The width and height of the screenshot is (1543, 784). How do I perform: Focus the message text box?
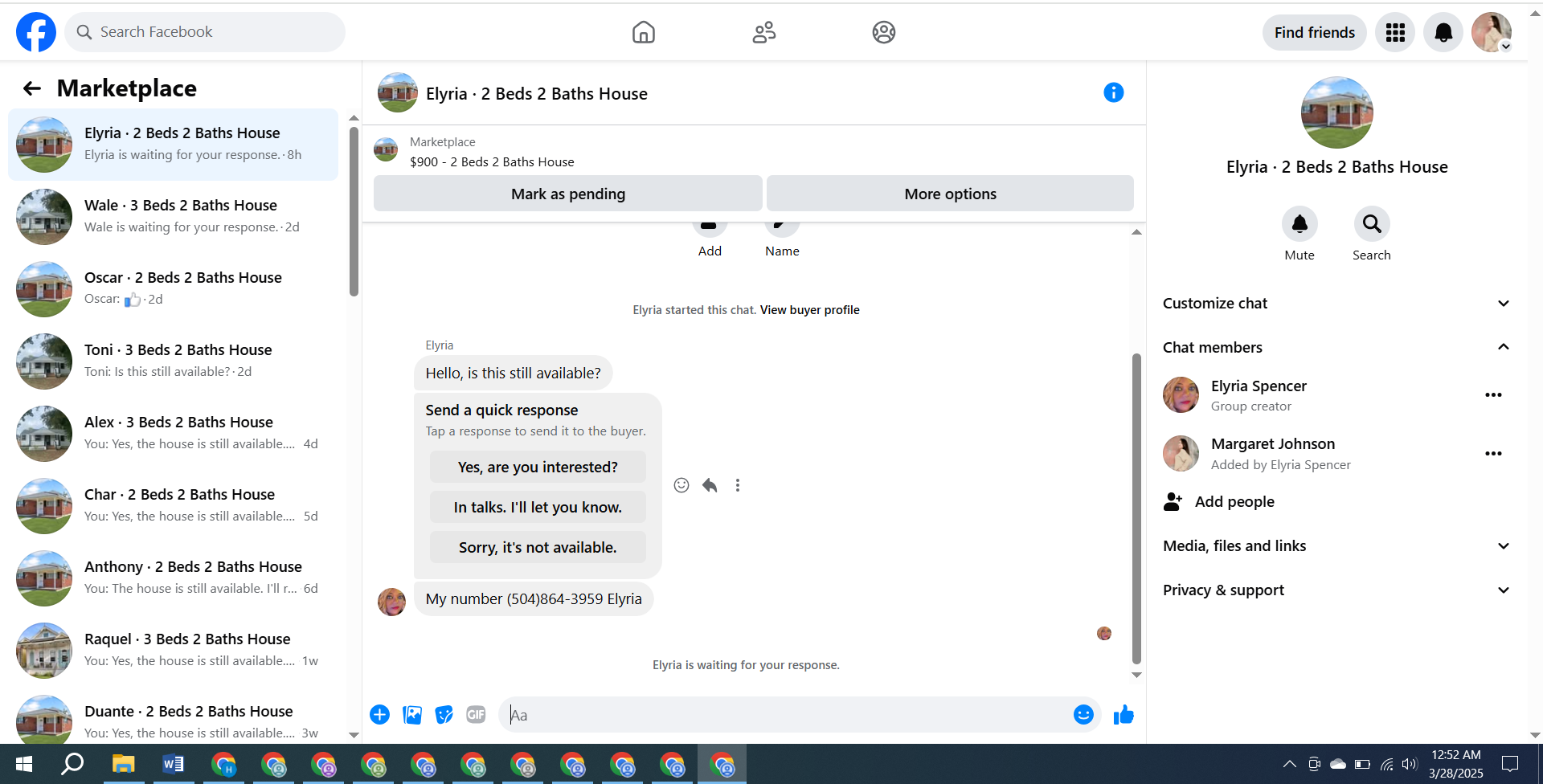tap(788, 715)
